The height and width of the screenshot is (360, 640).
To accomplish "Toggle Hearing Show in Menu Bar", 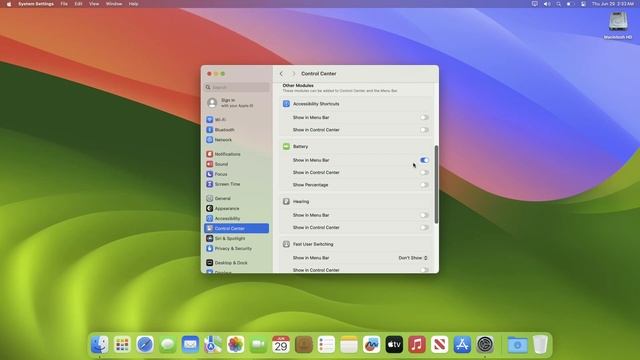I will 424,215.
